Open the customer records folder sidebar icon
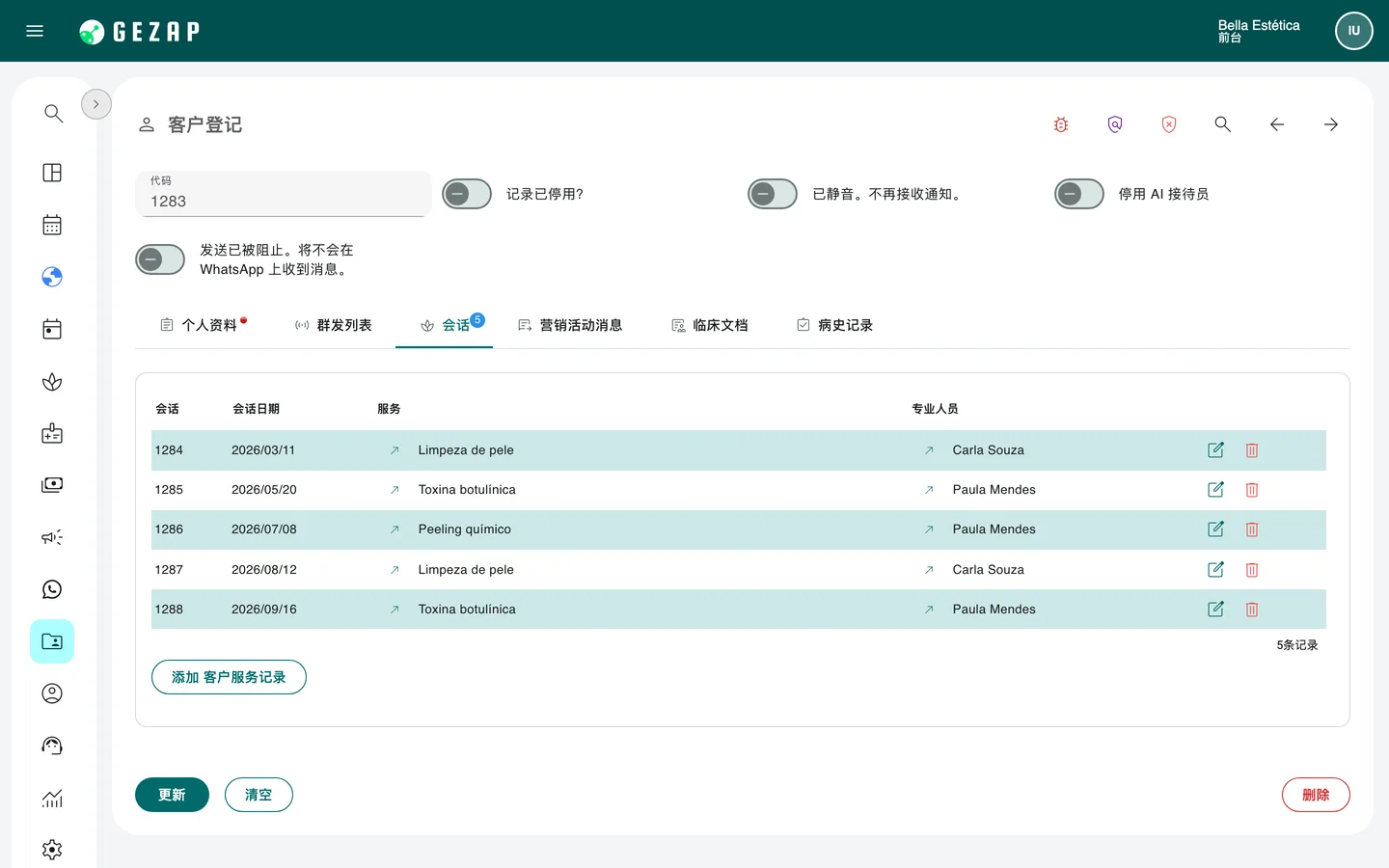Image resolution: width=1389 pixels, height=868 pixels. click(x=52, y=641)
